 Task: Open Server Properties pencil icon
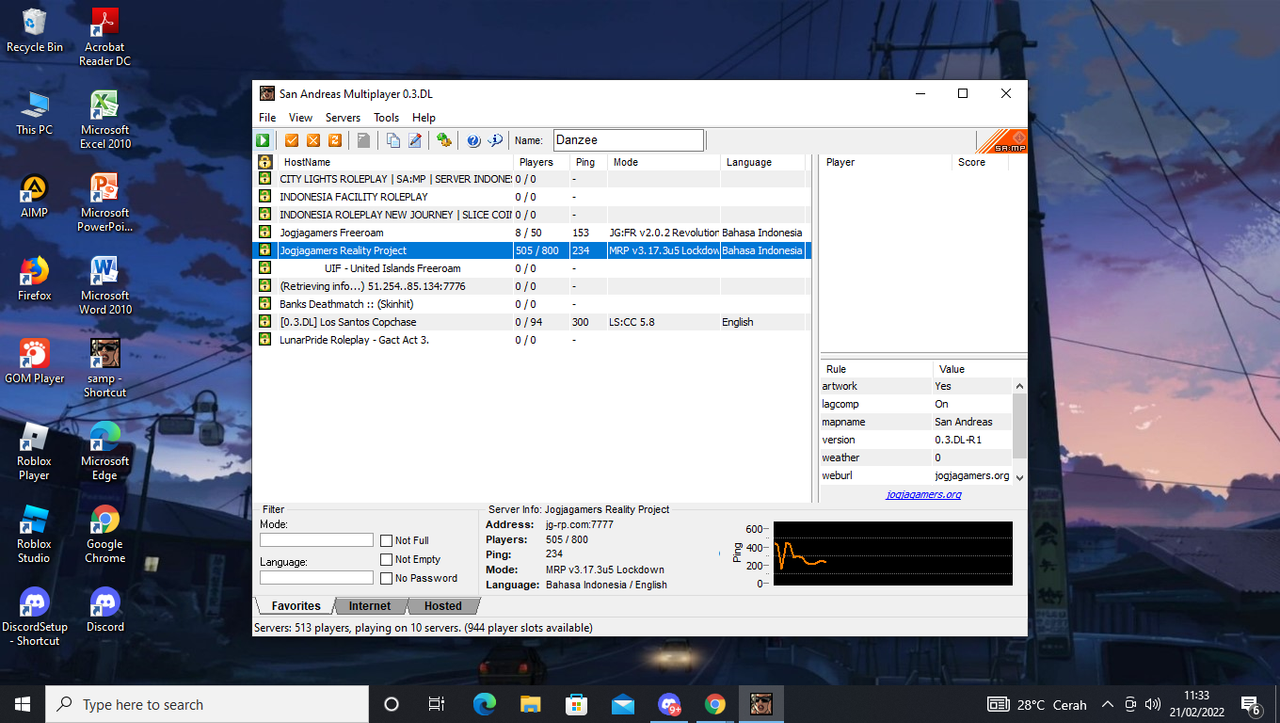[x=415, y=141]
